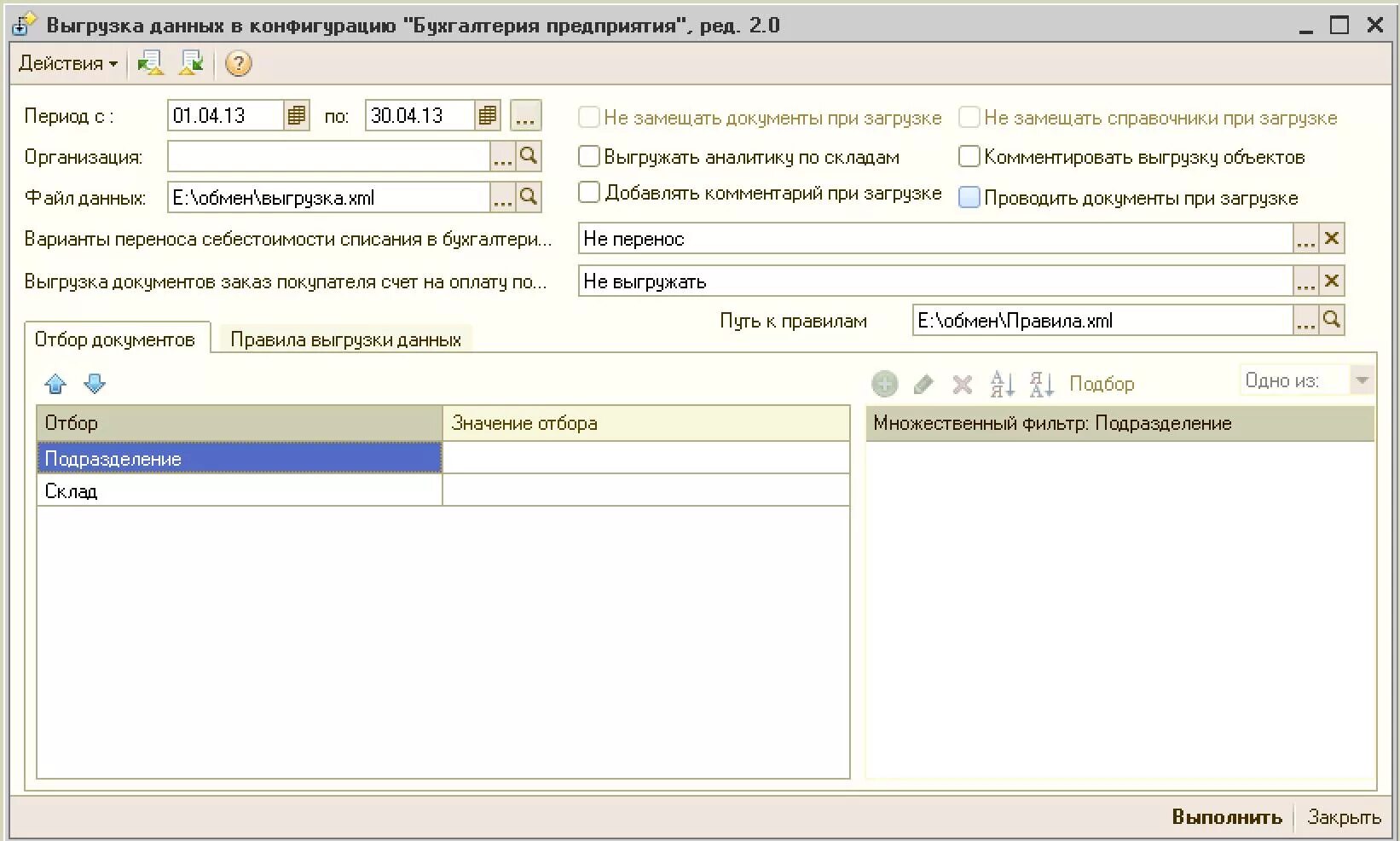This screenshot has height=841, width=1400.
Task: Toggle Не замещать справочники при загрузке checkbox
Action: click(x=969, y=117)
